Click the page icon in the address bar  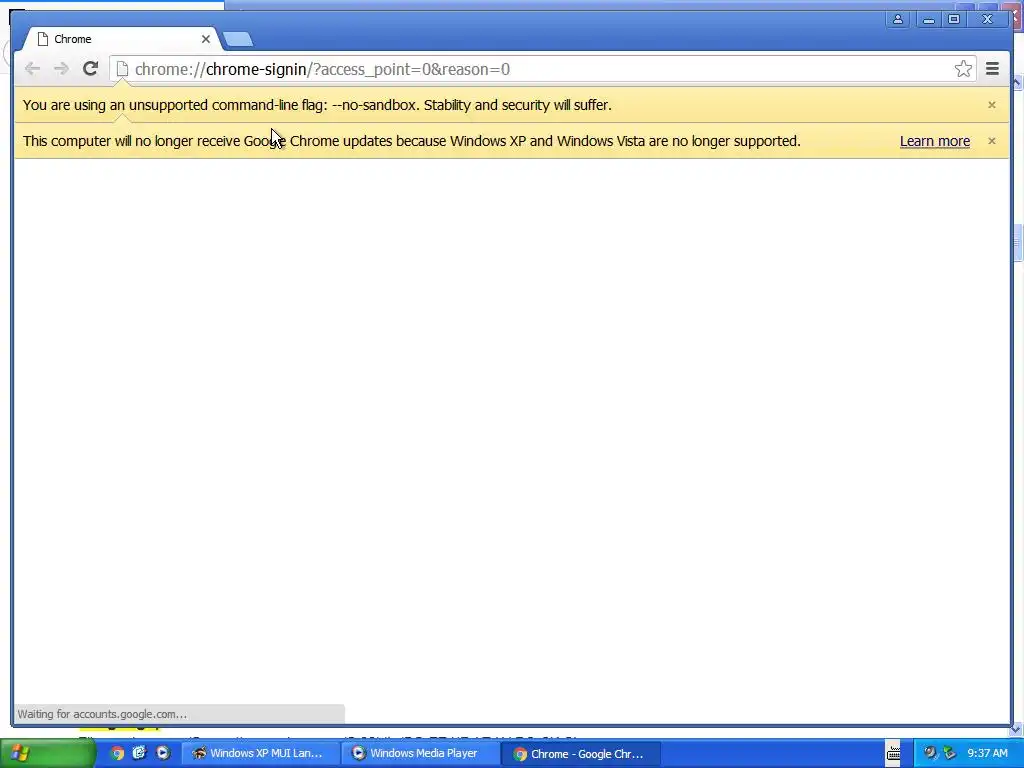click(x=121, y=69)
